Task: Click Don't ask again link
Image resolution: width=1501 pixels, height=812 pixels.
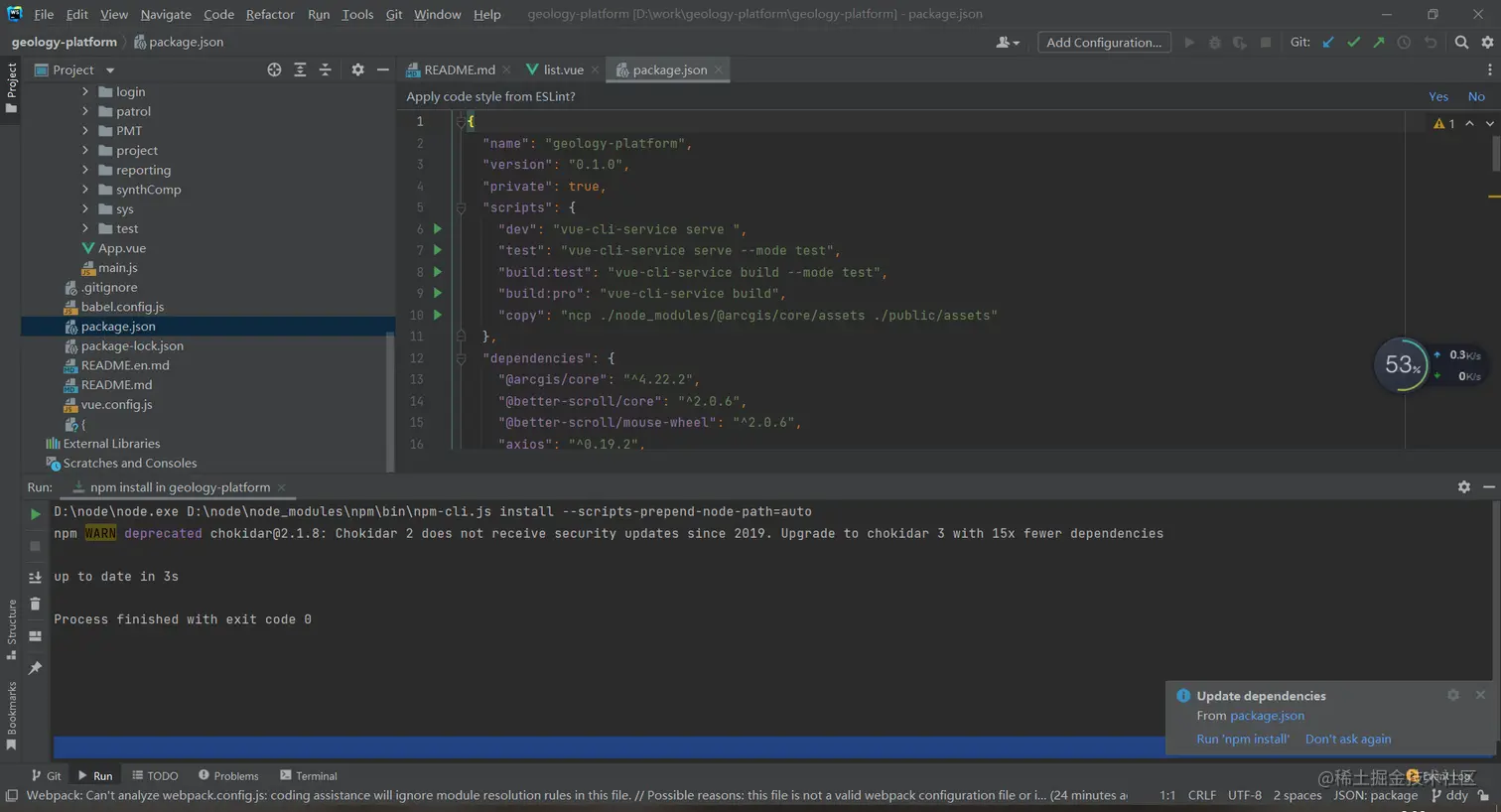Action: coord(1348,739)
